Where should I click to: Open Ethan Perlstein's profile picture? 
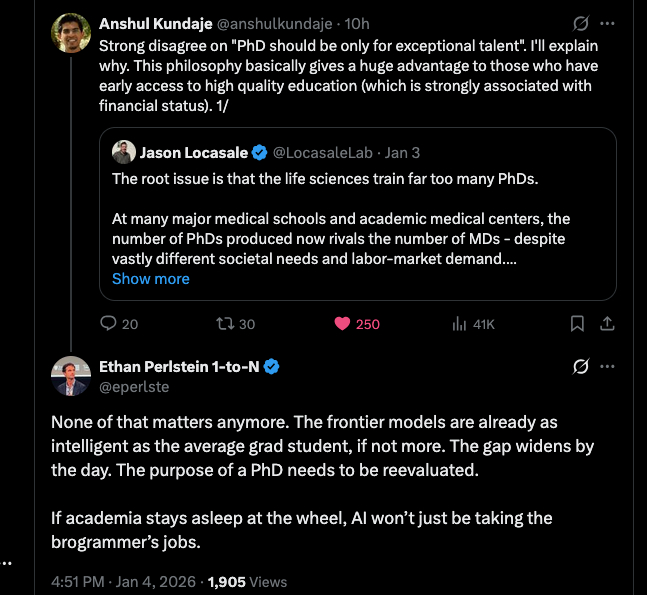[70, 376]
